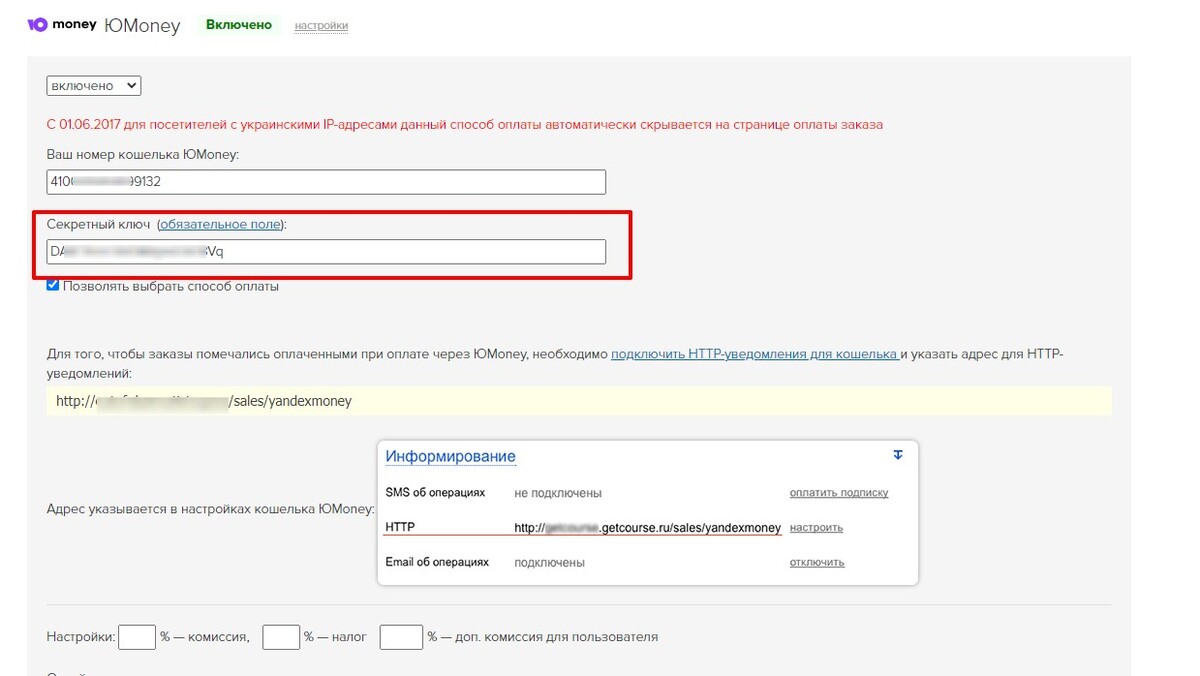Click the Информирование heading link
This screenshot has height=676, width=1200.
451,456
